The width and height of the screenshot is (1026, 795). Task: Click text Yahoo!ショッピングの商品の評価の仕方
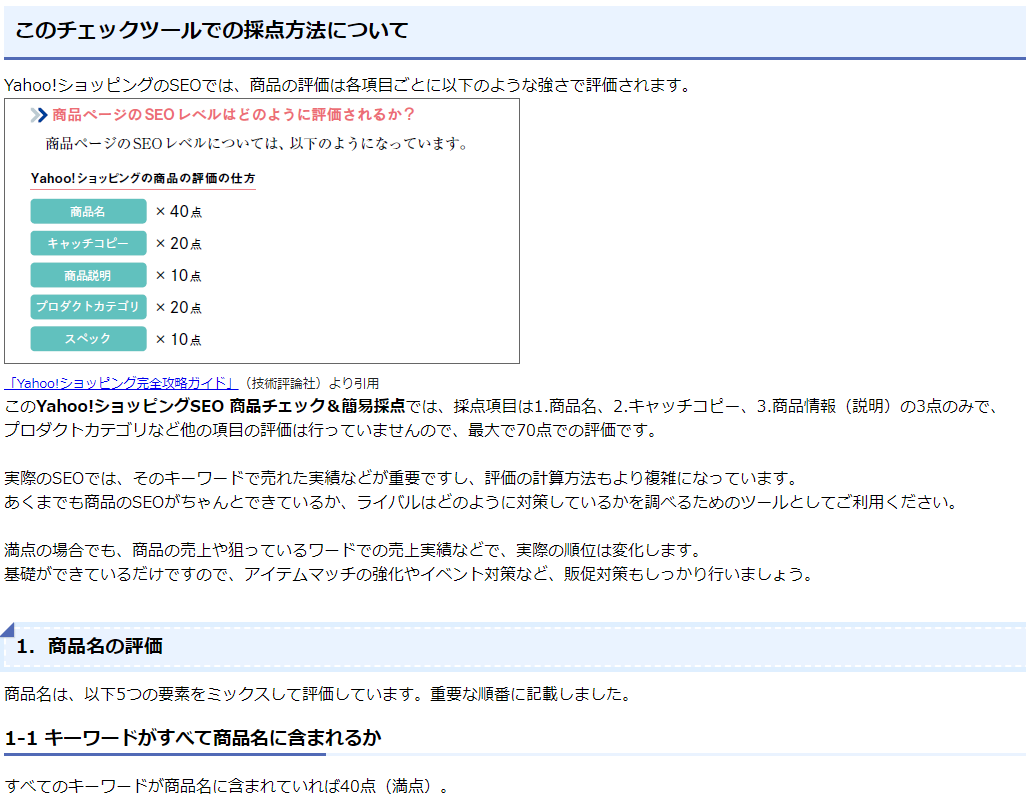143,178
